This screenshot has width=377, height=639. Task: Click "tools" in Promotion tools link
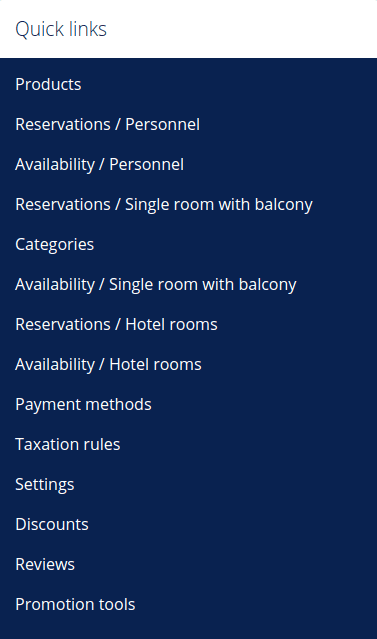tap(118, 604)
